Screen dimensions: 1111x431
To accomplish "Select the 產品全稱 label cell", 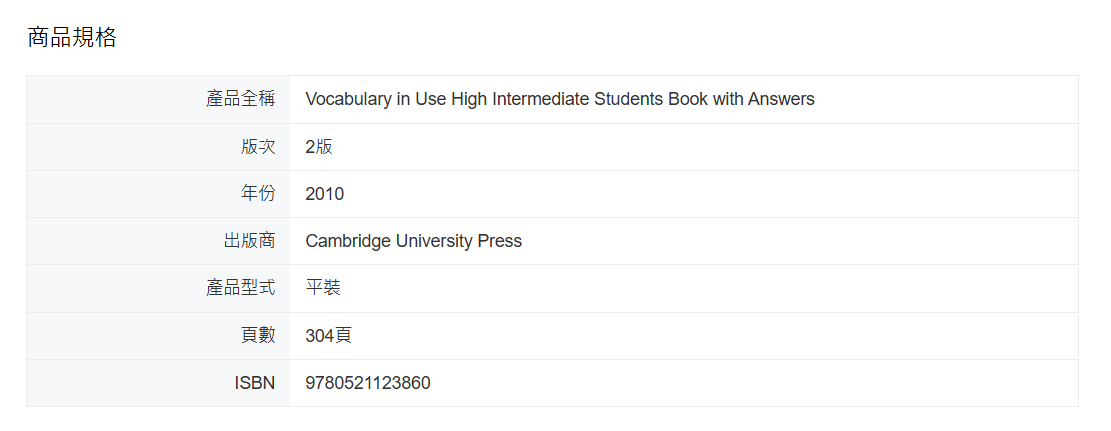I will (x=158, y=99).
